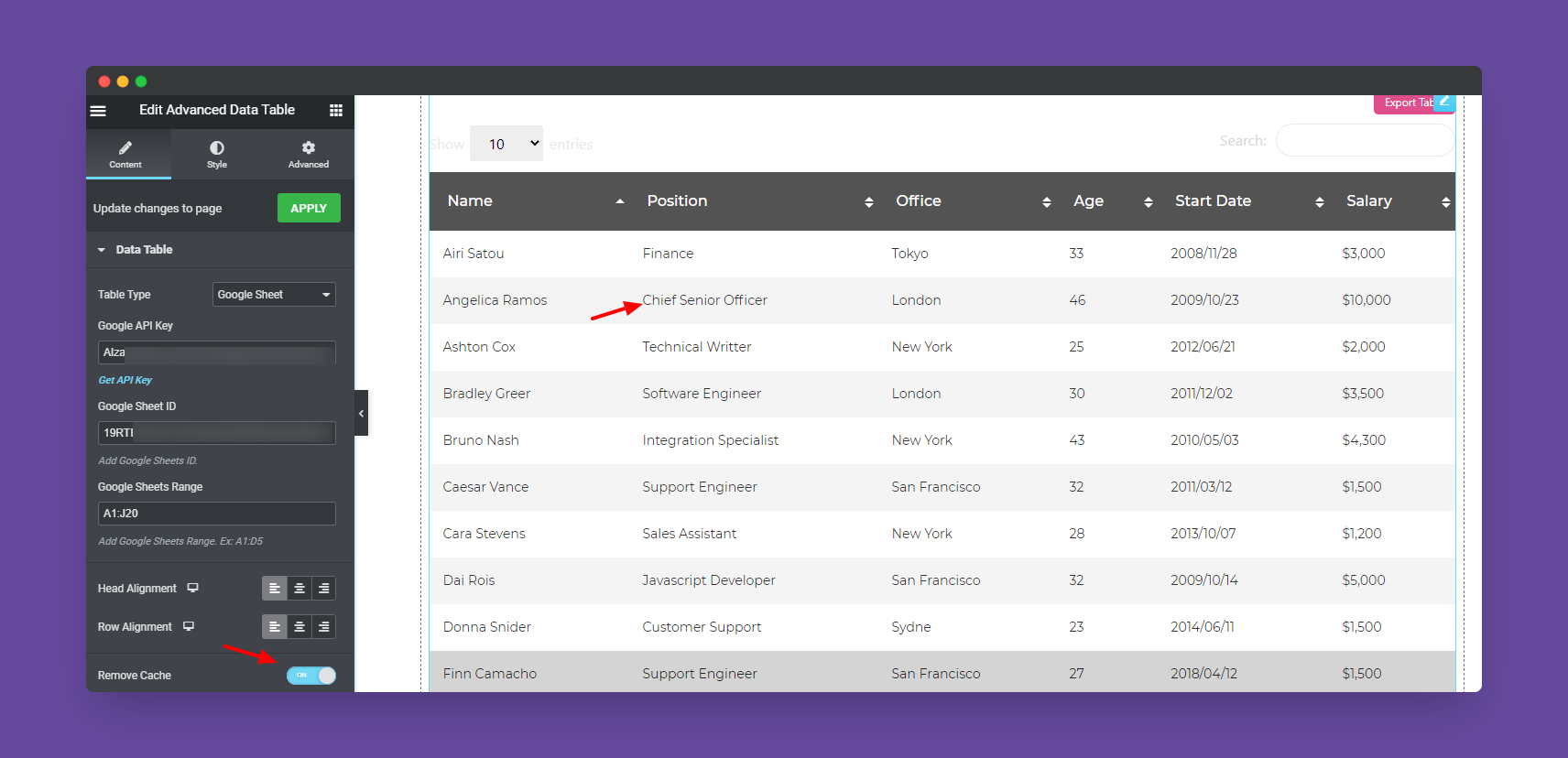Switch to the Style tab
The image size is (1568, 758).
(217, 154)
